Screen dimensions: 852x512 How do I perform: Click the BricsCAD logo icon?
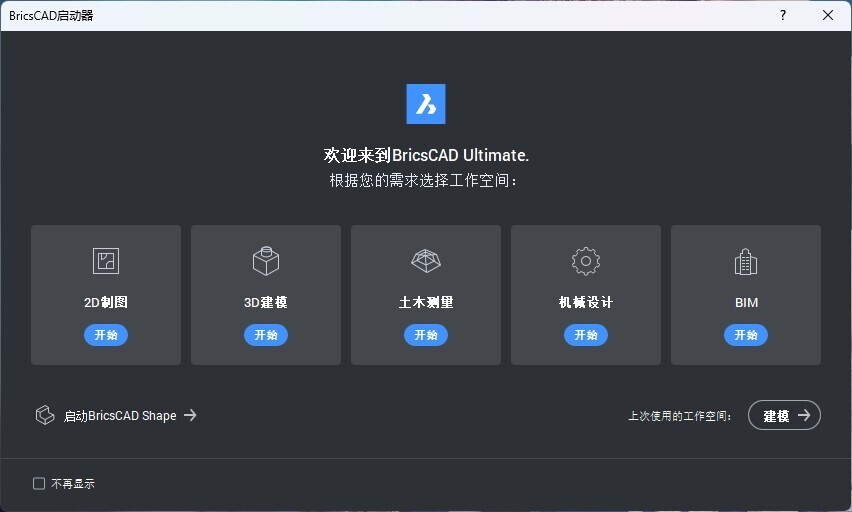click(x=426, y=104)
